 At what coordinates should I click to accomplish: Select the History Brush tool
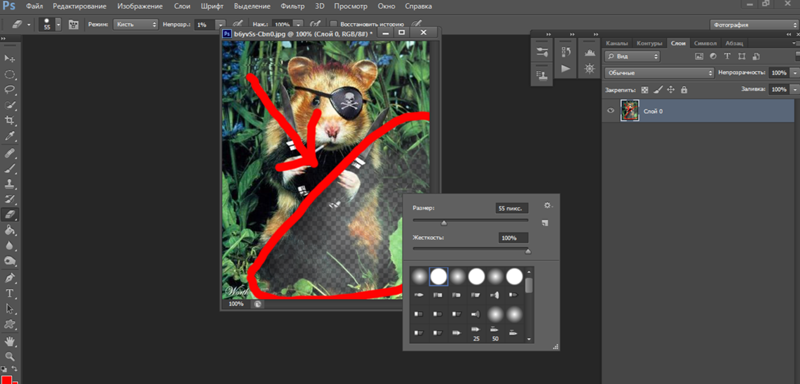(x=10, y=199)
